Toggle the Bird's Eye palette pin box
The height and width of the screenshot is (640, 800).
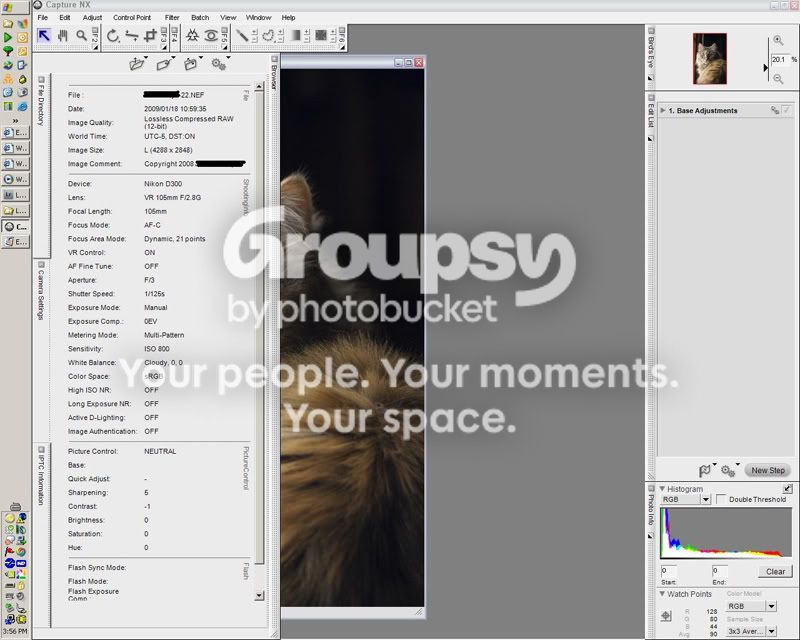point(651,31)
